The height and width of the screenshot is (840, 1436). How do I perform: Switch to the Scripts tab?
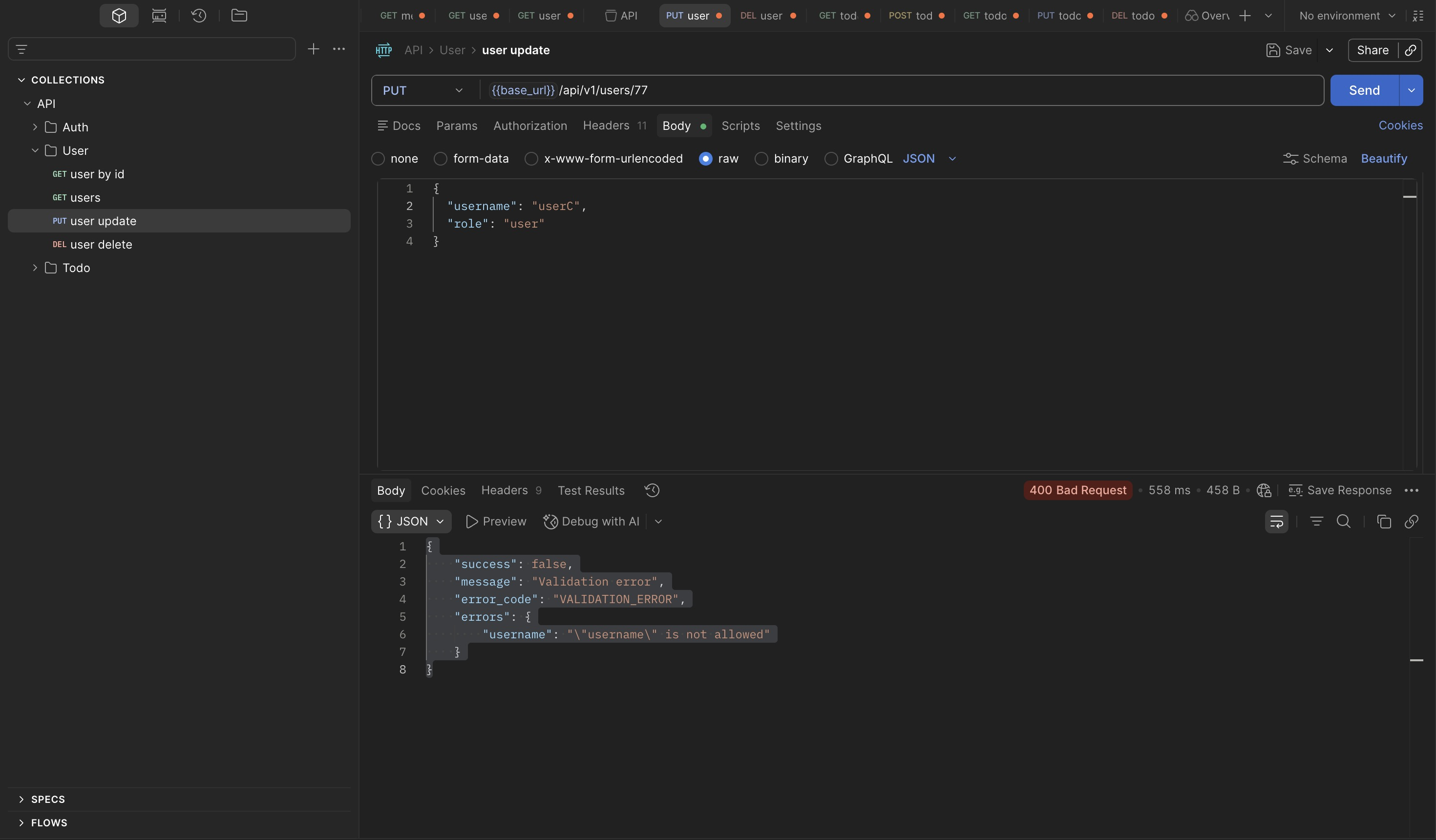[x=740, y=126]
